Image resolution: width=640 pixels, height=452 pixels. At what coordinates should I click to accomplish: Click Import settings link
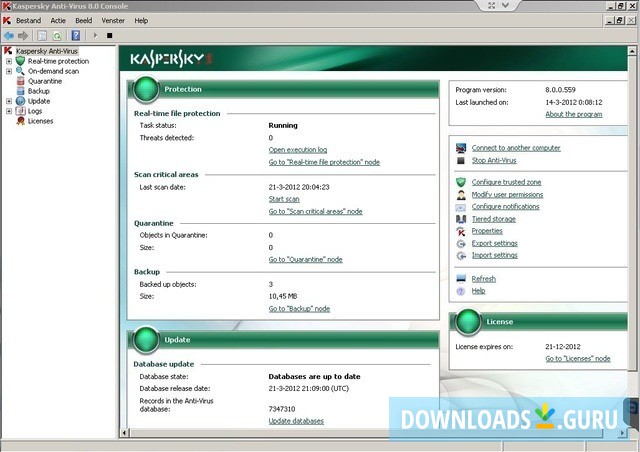pos(494,255)
